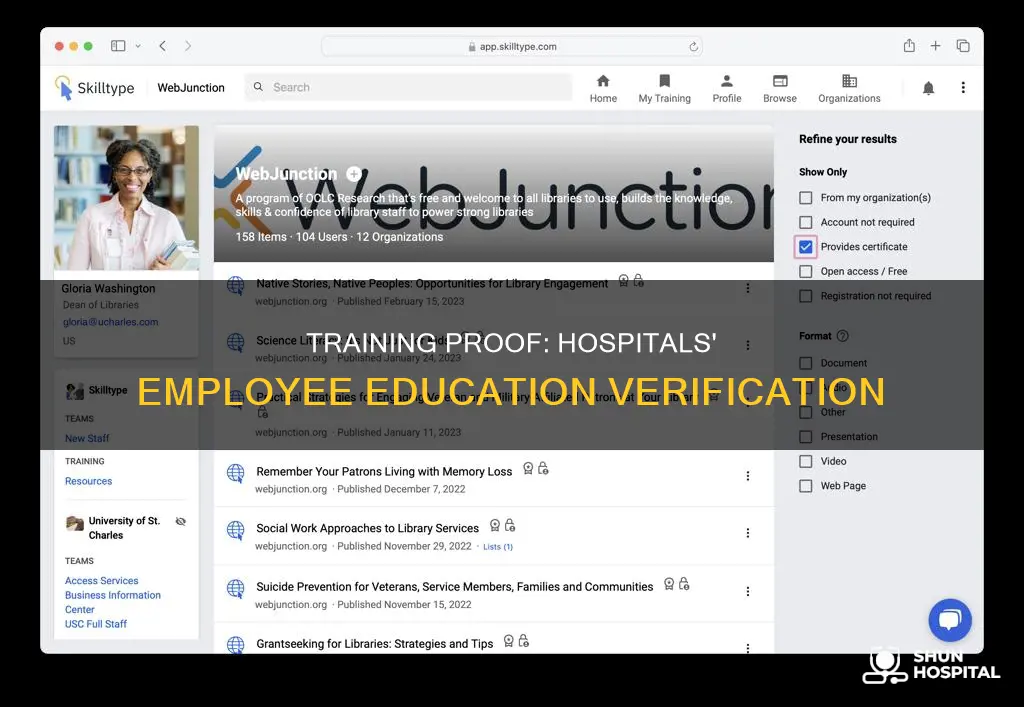Check From my organization(s) filter
Image resolution: width=1024 pixels, height=707 pixels.
click(x=806, y=198)
